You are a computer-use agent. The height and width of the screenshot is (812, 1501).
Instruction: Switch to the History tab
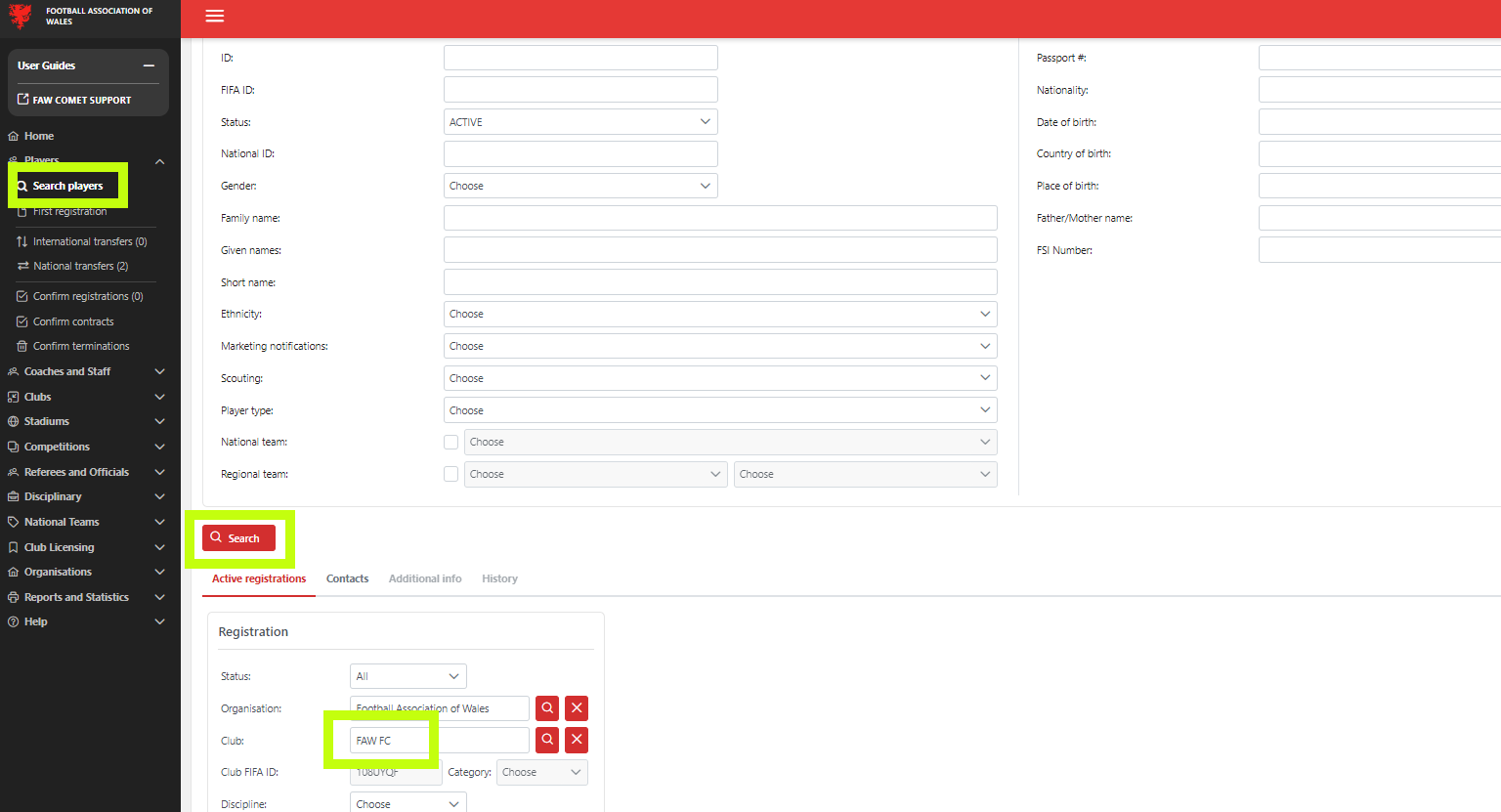coord(499,578)
